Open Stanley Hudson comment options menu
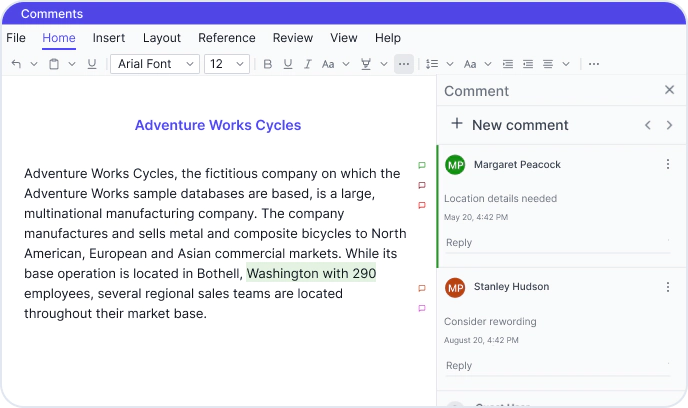This screenshot has width=688, height=408. pyautogui.click(x=668, y=287)
